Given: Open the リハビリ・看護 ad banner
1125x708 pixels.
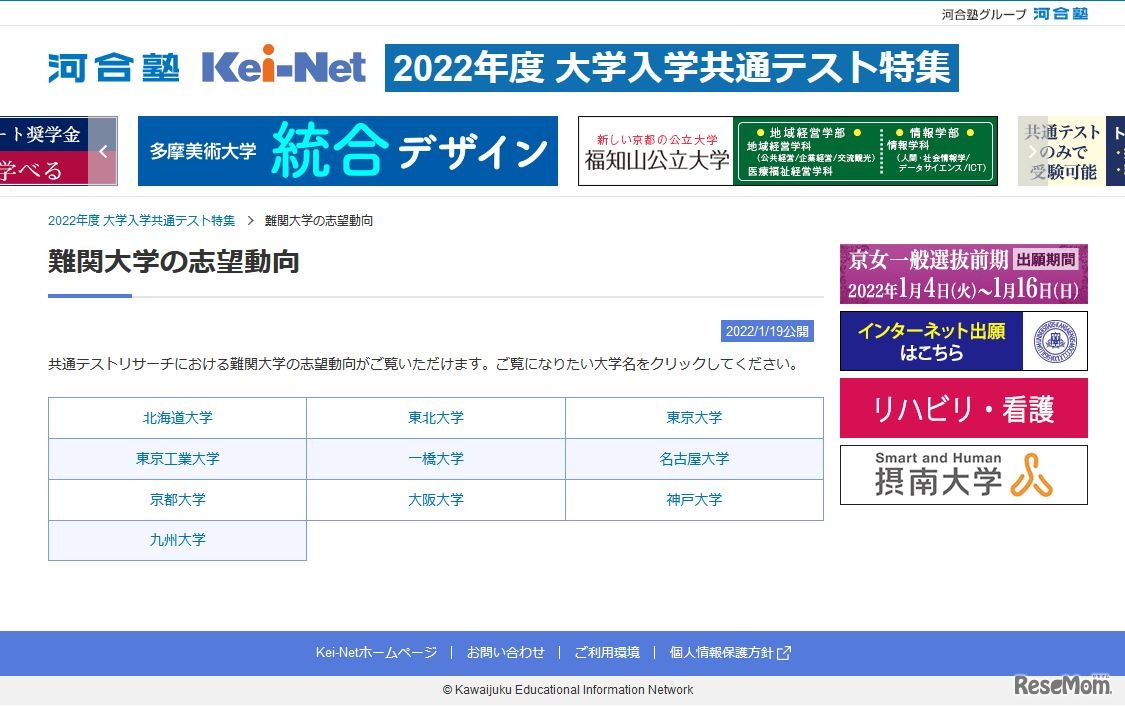Looking at the screenshot, I should [964, 408].
